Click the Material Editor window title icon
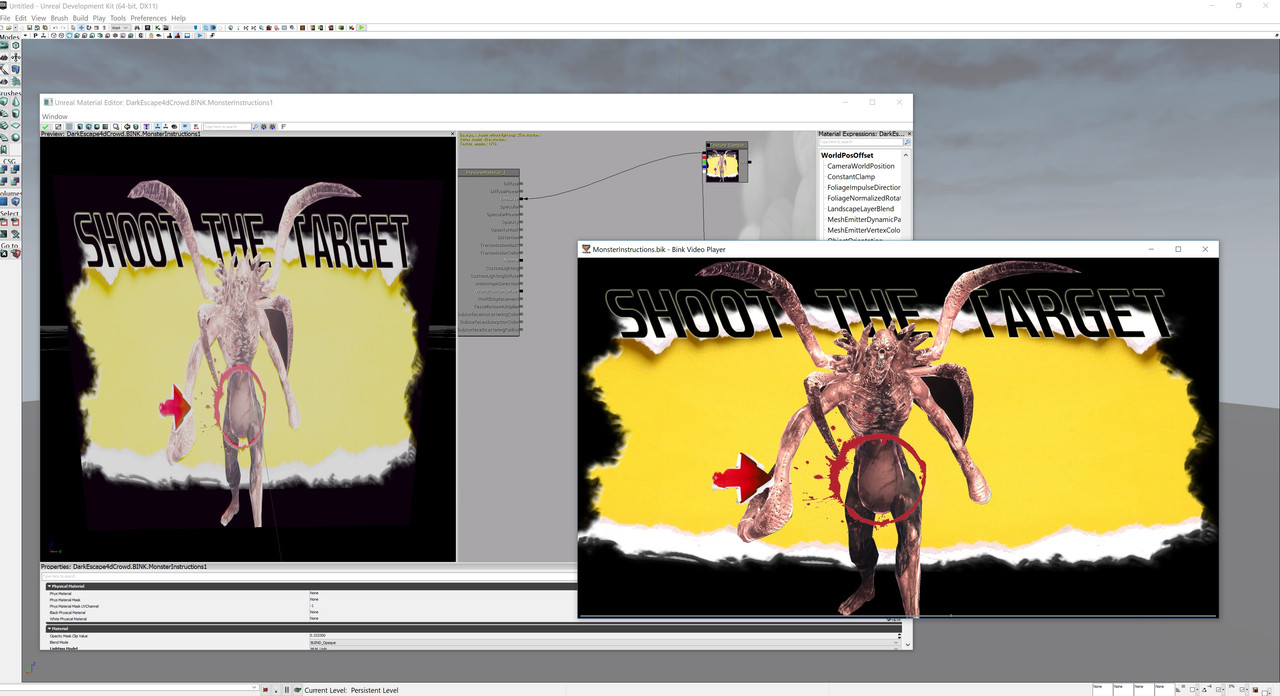1280x696 pixels. coord(47,102)
